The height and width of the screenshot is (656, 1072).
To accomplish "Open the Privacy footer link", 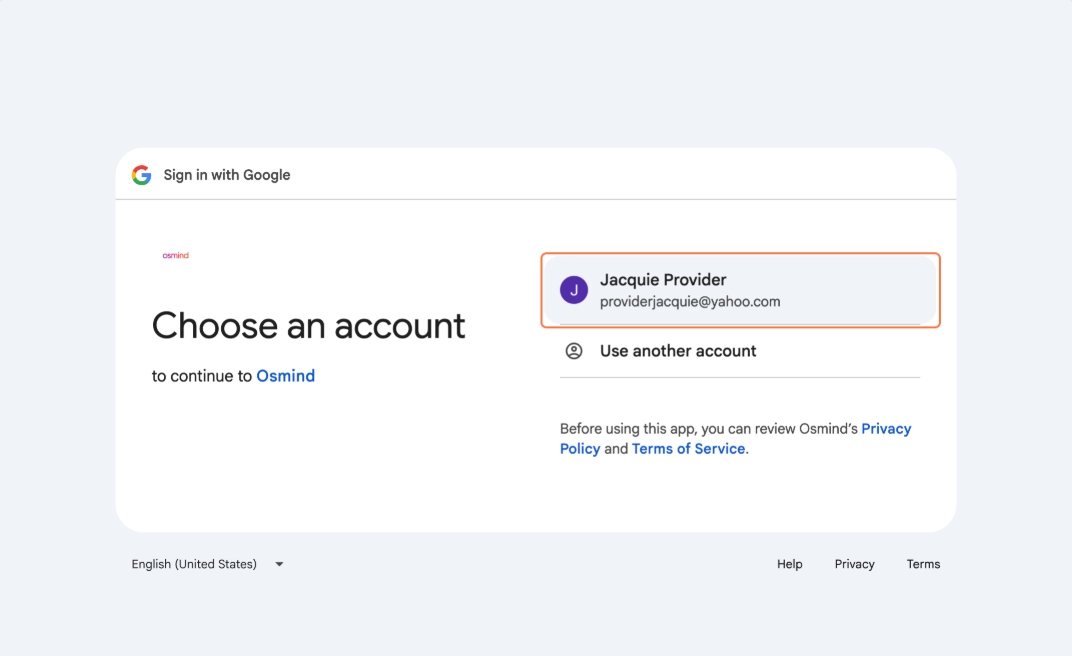I will click(855, 564).
